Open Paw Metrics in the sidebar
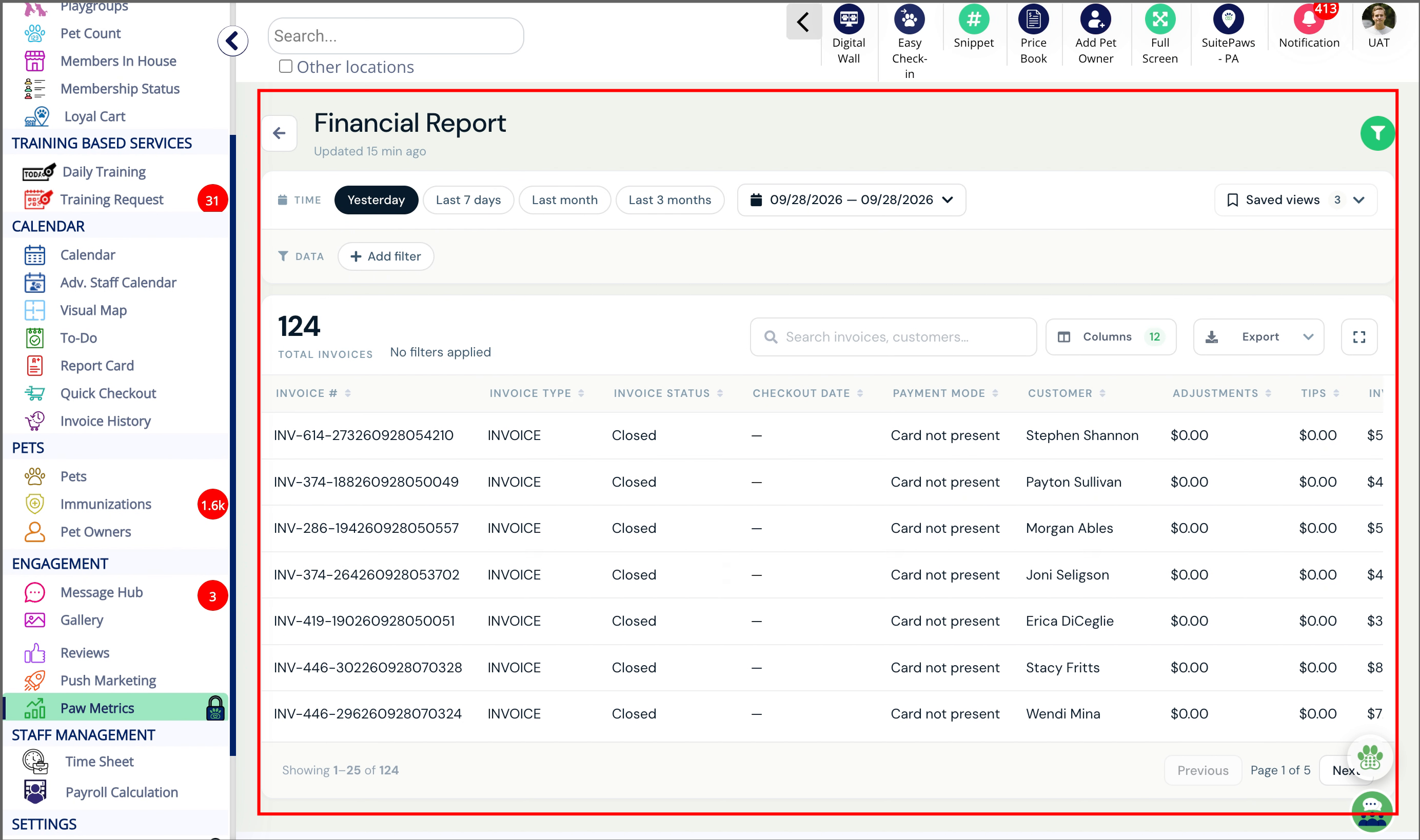Image resolution: width=1420 pixels, height=840 pixels. pos(116,708)
